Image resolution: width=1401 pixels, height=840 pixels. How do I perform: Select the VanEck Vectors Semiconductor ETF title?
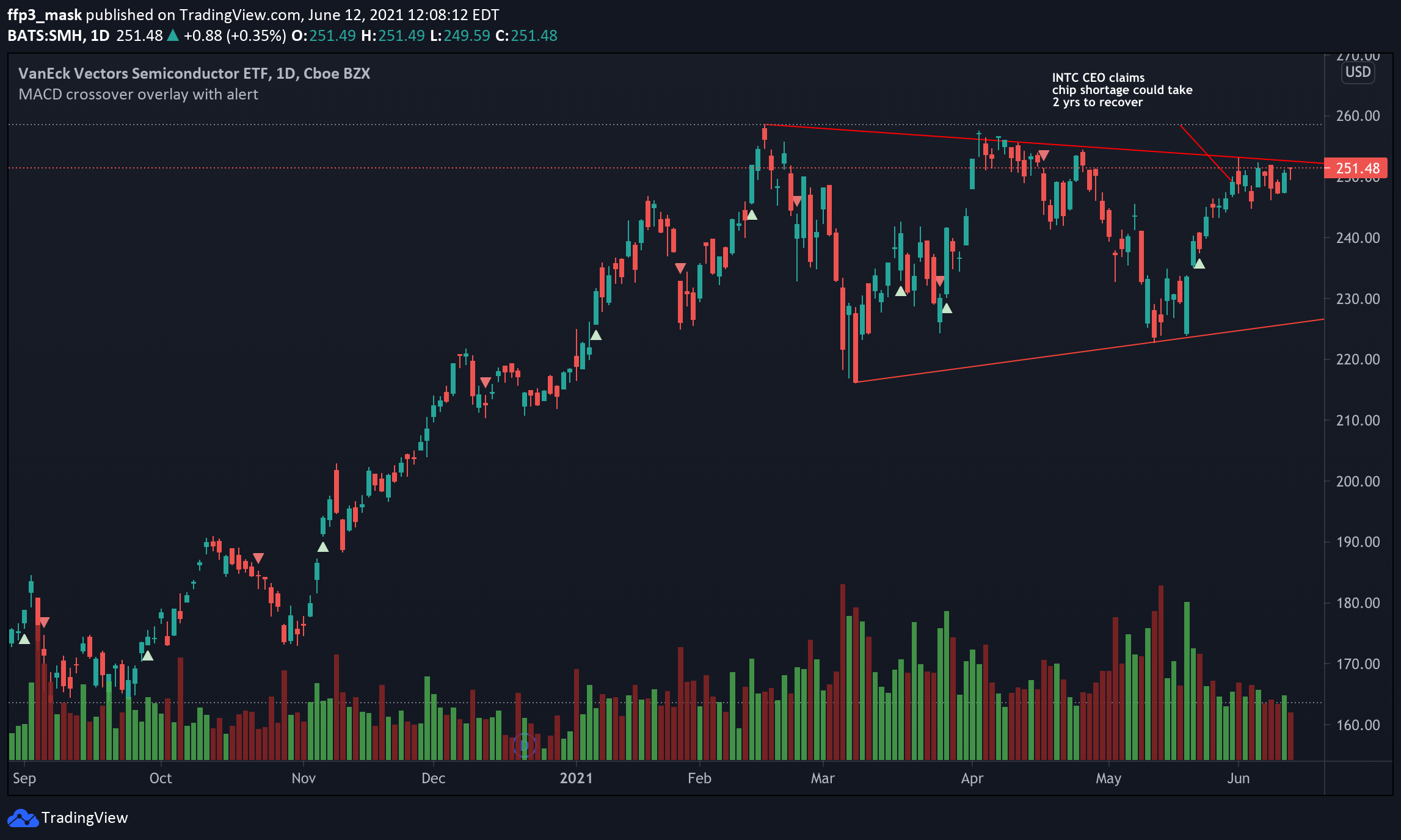point(194,73)
